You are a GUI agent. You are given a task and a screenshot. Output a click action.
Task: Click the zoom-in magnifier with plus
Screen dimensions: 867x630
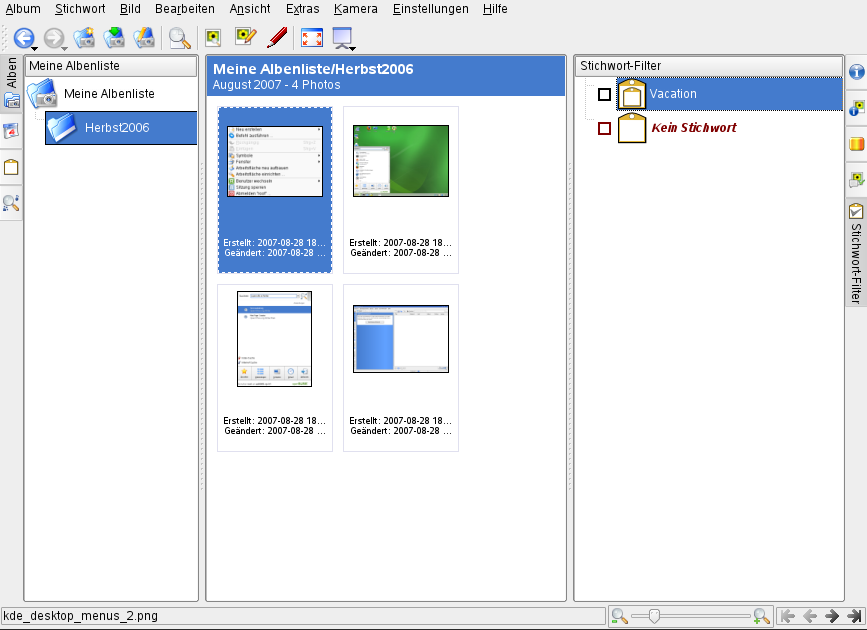(x=761, y=616)
